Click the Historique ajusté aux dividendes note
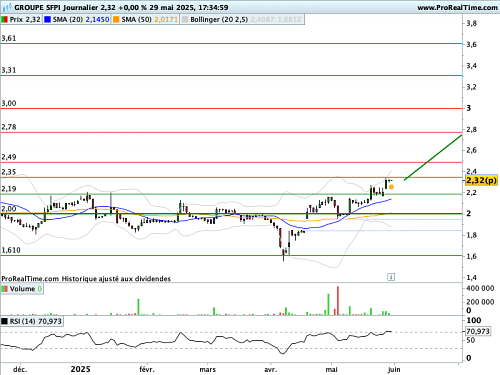 pos(116,279)
